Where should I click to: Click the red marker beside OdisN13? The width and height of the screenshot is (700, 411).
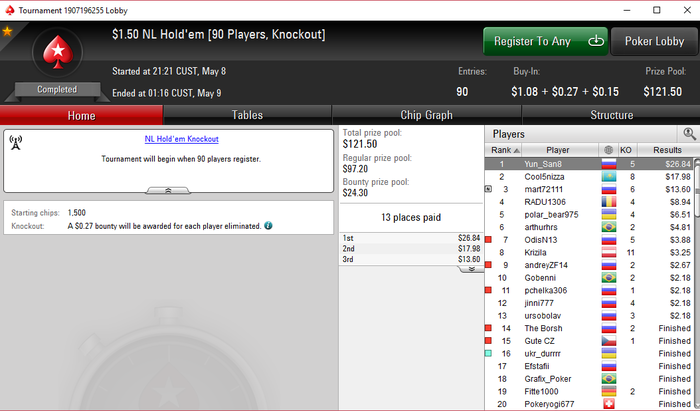click(x=488, y=240)
